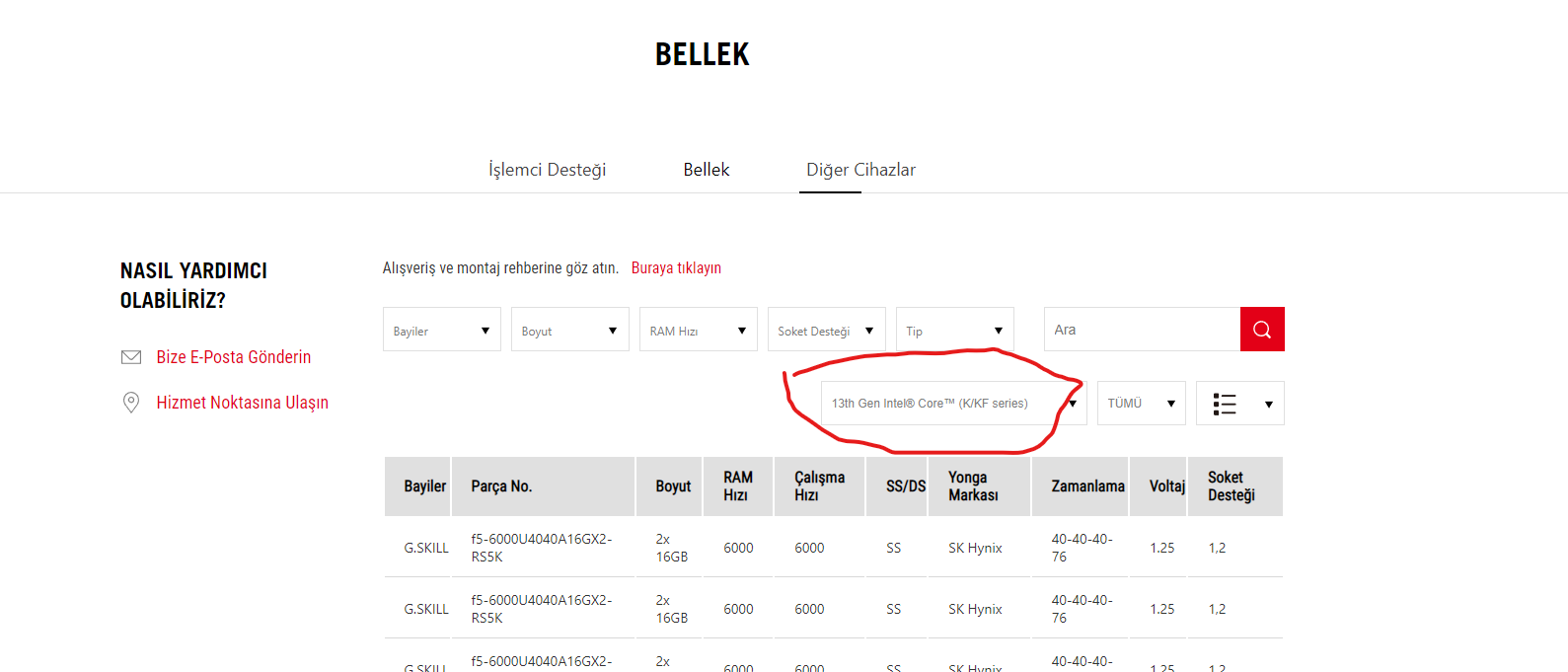Switch to the Bellek tab
The height and width of the screenshot is (672, 1568).
coord(707,170)
